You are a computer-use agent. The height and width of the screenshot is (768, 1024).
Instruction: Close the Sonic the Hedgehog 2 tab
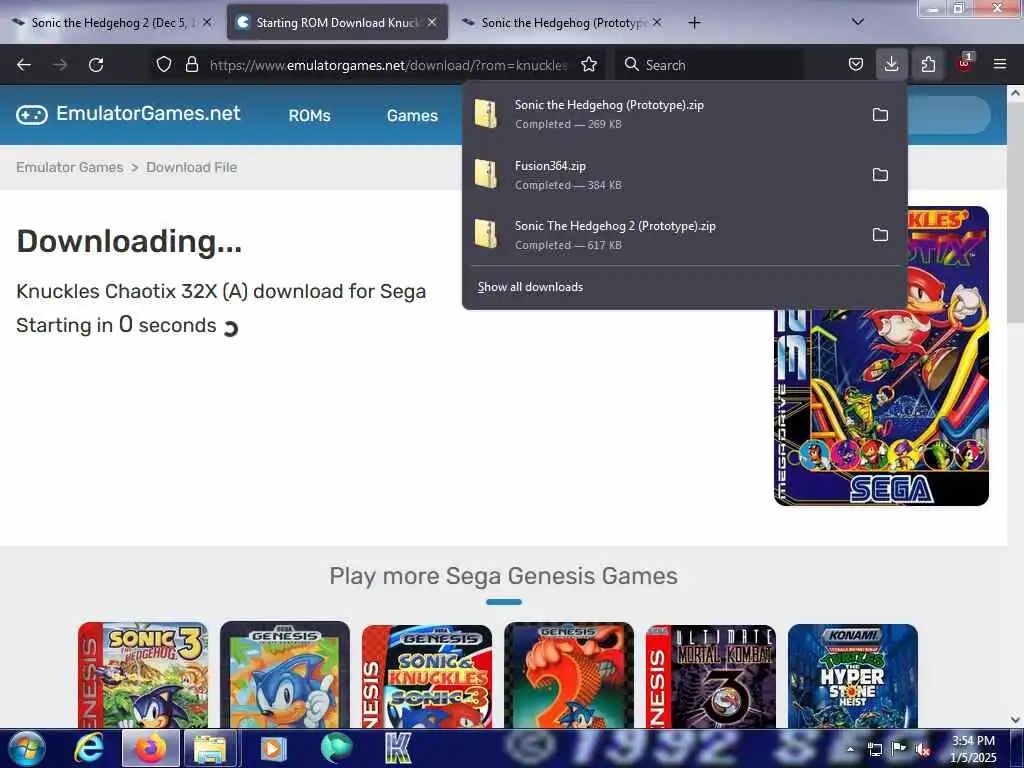[207, 22]
